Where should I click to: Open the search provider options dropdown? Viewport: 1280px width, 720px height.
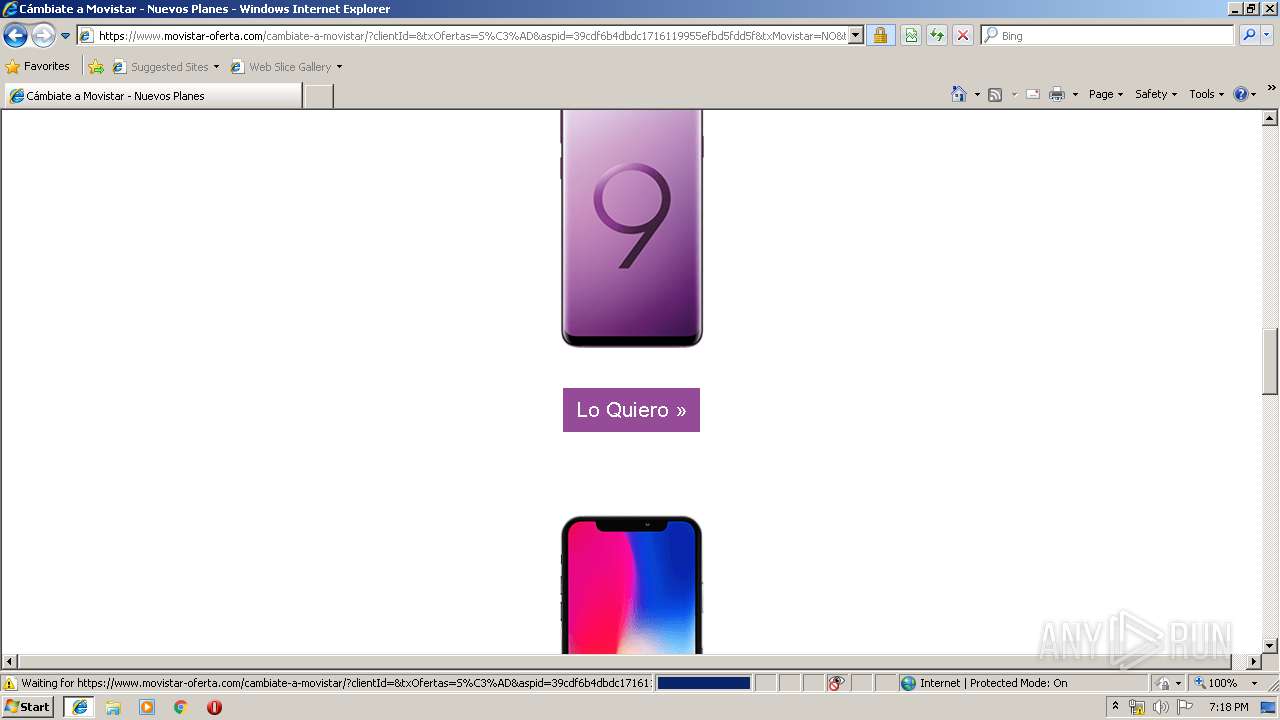[x=1267, y=36]
